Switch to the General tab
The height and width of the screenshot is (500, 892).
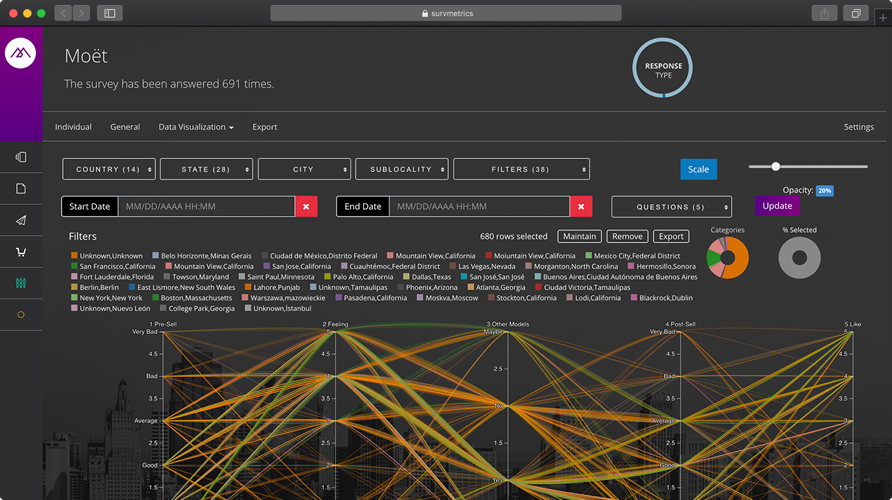pos(125,127)
